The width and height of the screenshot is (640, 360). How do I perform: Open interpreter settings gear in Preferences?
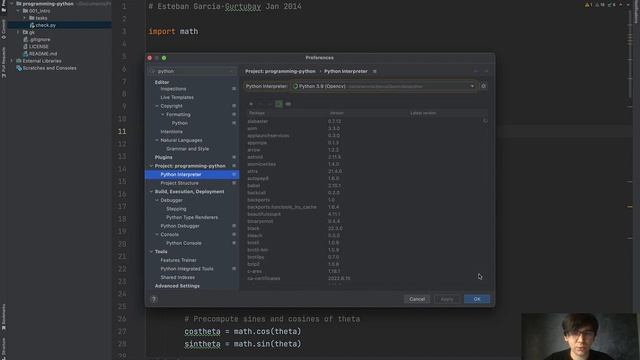pos(484,86)
